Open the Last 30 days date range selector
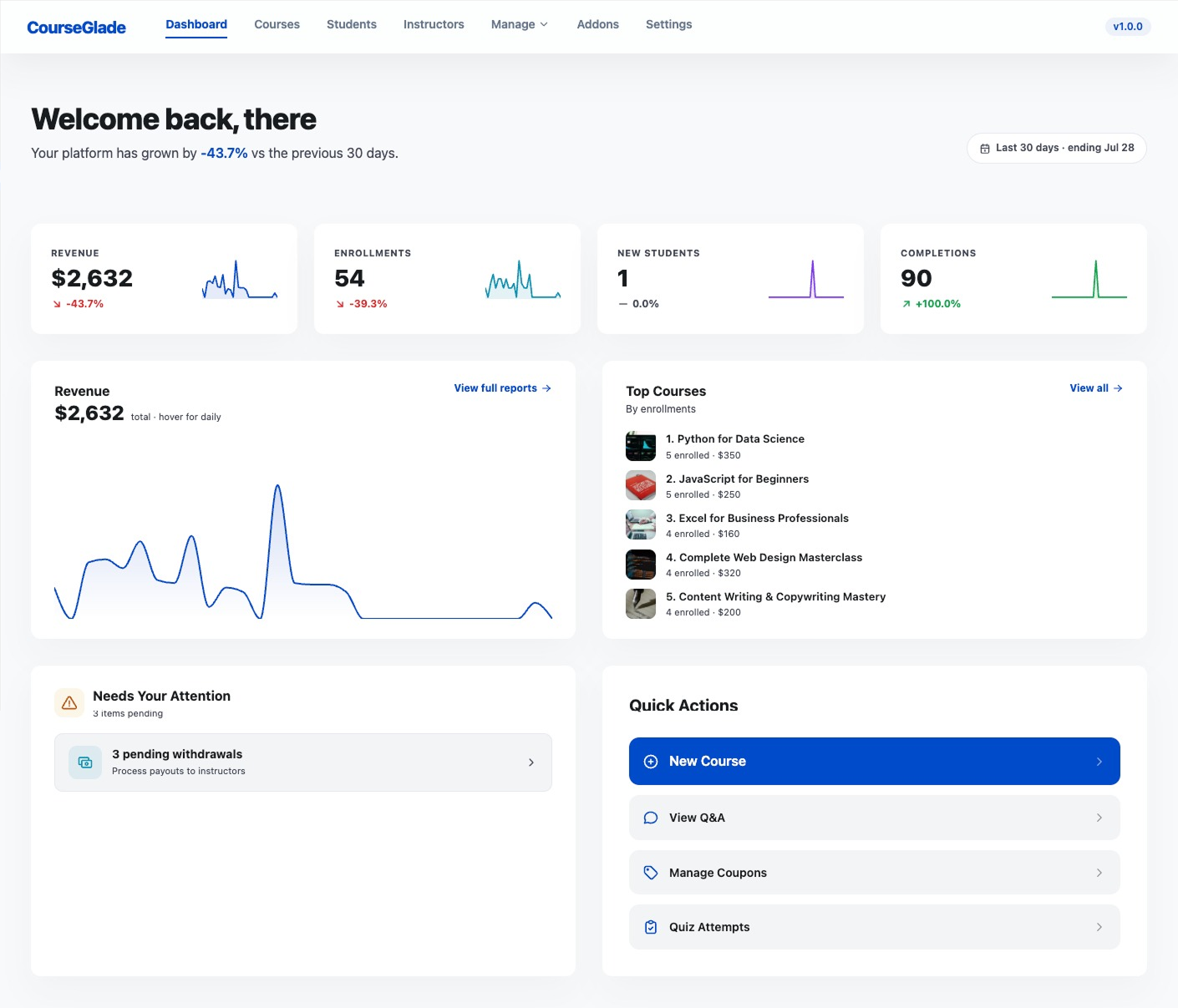This screenshot has width=1178, height=1008. (x=1057, y=148)
